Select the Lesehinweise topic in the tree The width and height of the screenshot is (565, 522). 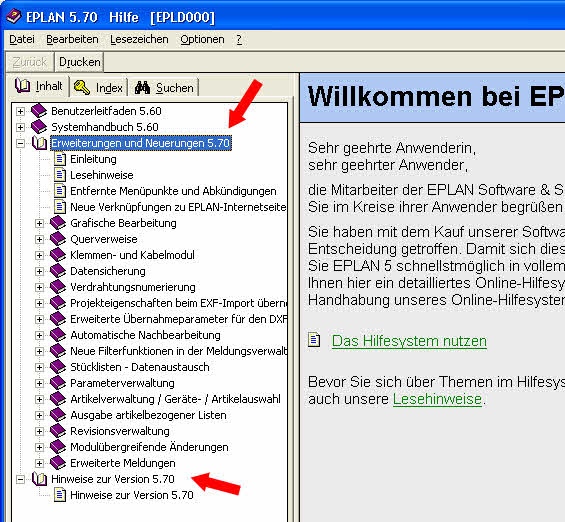(102, 175)
